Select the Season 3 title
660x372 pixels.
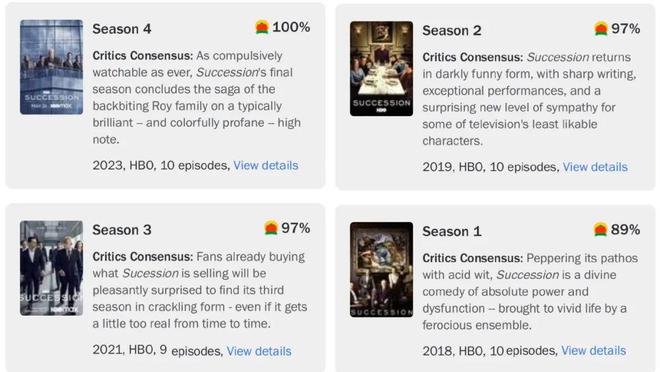[122, 230]
